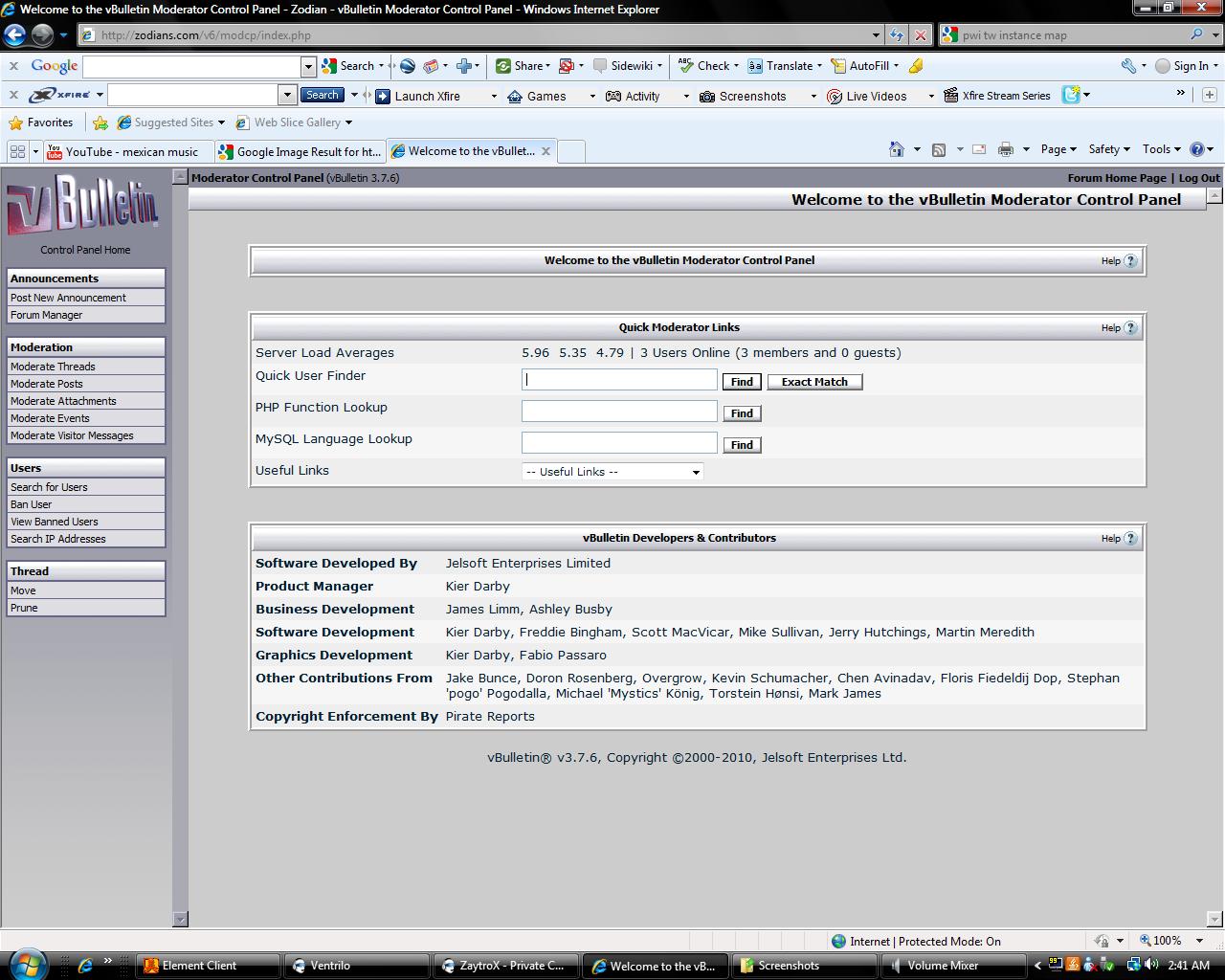
Task: Focus the Quick User Finder text field
Action: point(619,379)
